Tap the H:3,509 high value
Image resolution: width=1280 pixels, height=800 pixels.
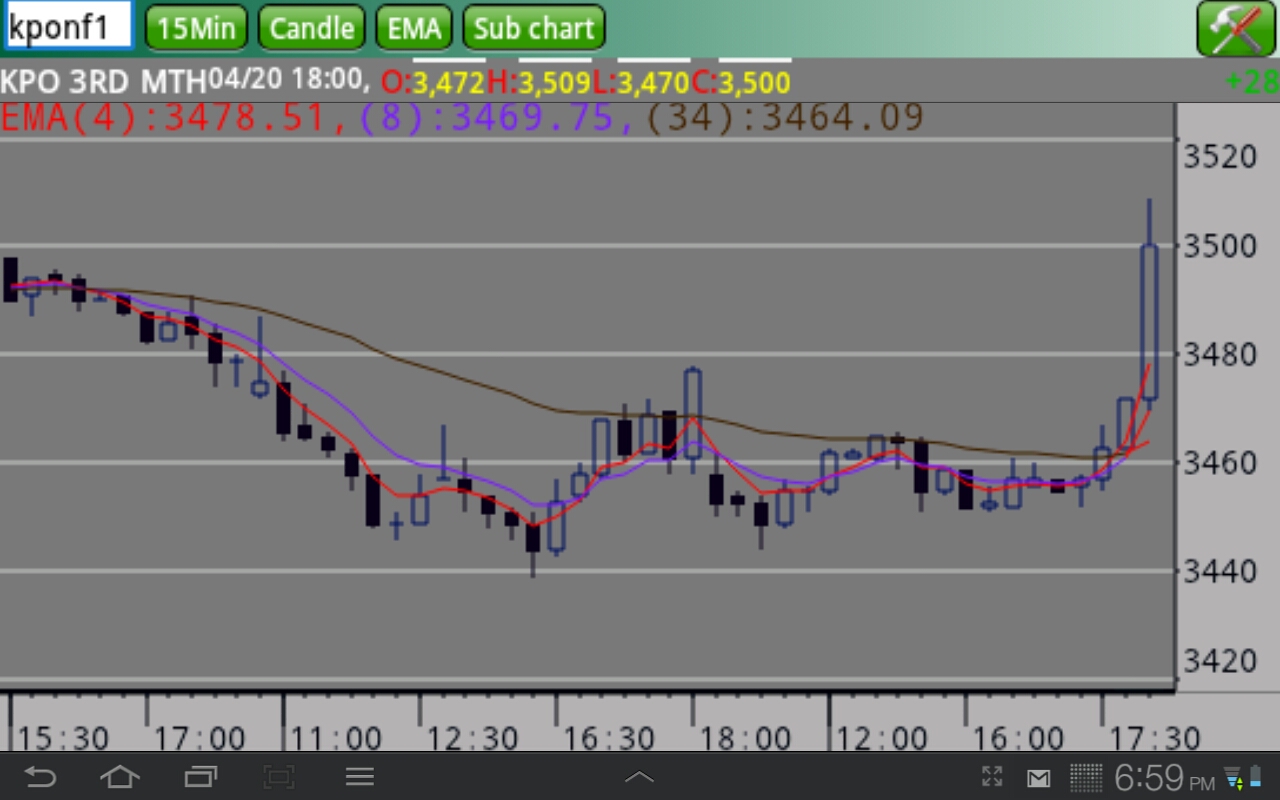coord(539,82)
